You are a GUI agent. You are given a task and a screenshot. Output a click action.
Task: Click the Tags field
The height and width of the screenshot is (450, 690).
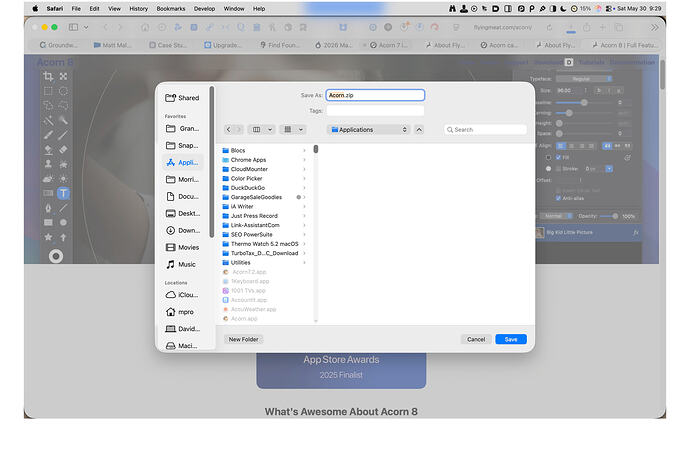[x=375, y=110]
